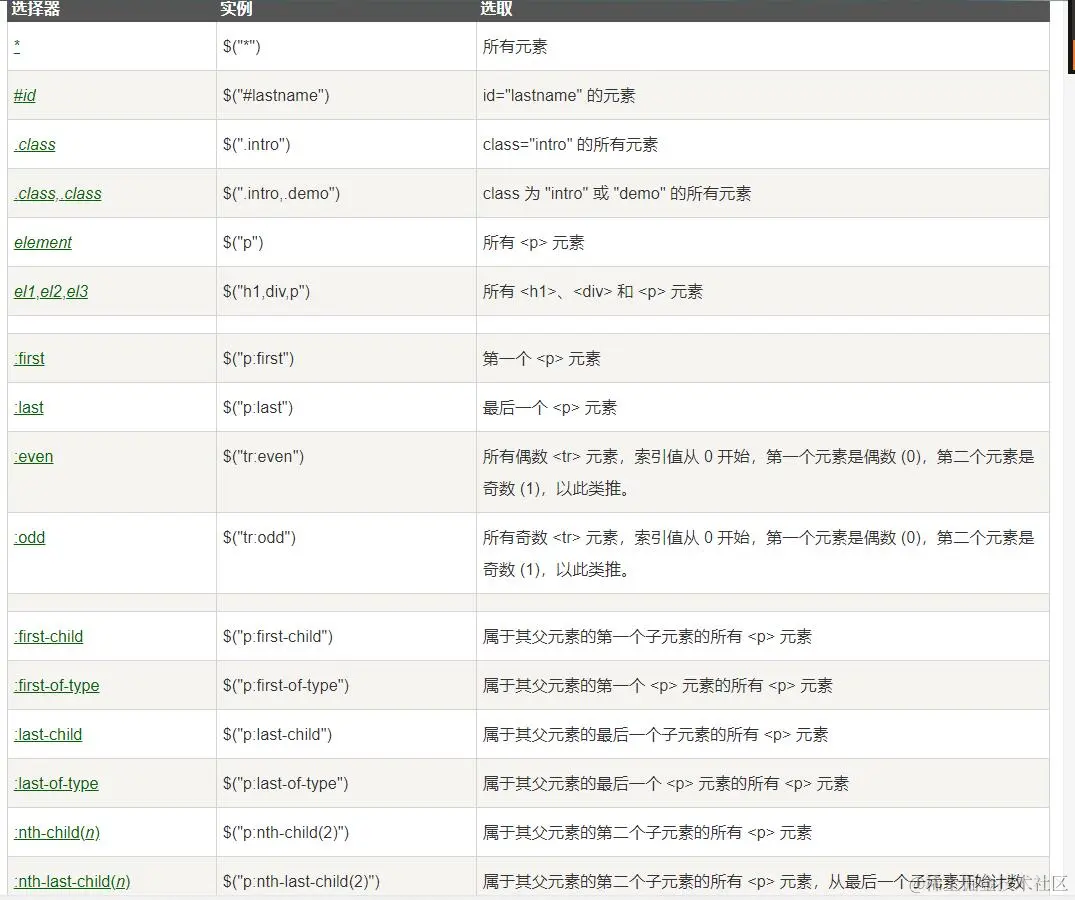The width and height of the screenshot is (1075, 900).
Task: Open the .class selector reference
Action: 34,144
